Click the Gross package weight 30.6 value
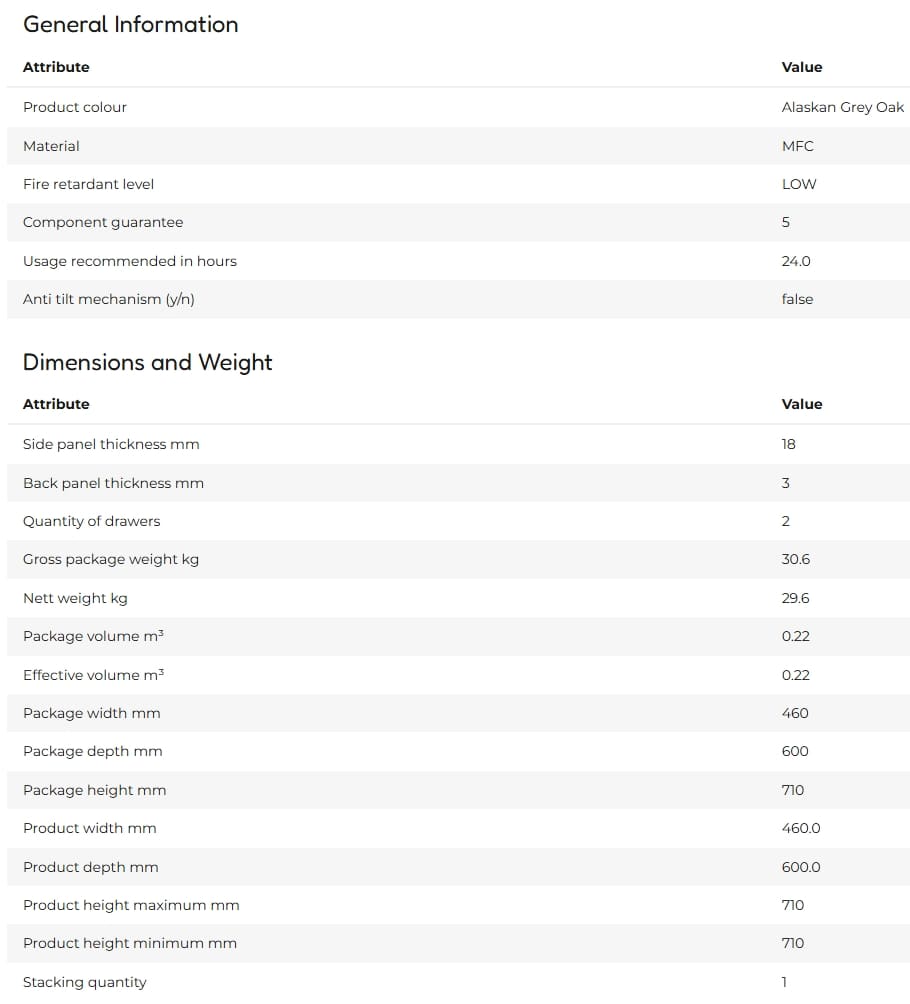The height and width of the screenshot is (1004, 910). coord(795,559)
